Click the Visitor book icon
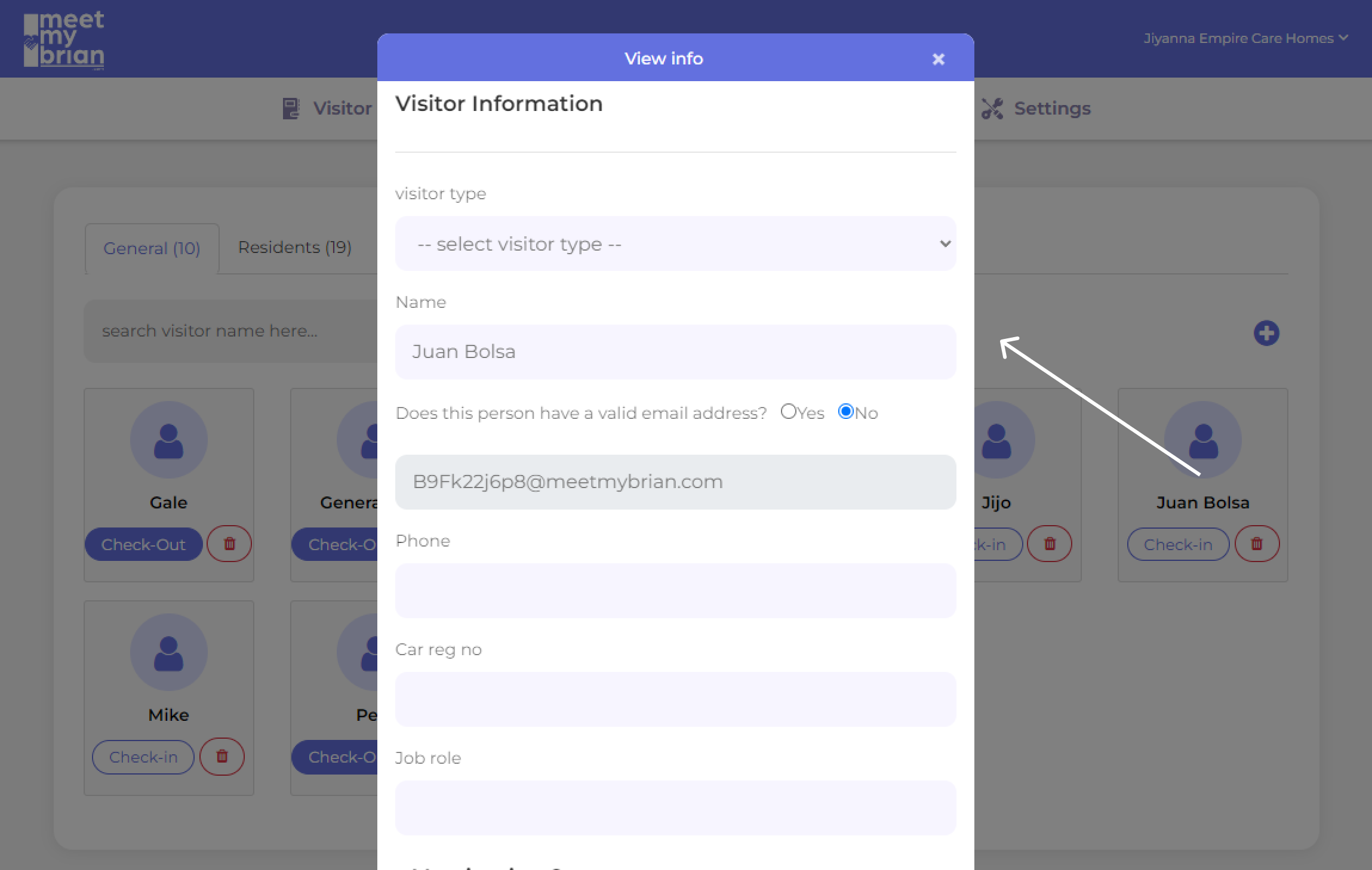Image resolution: width=1372 pixels, height=870 pixels. pyautogui.click(x=291, y=109)
